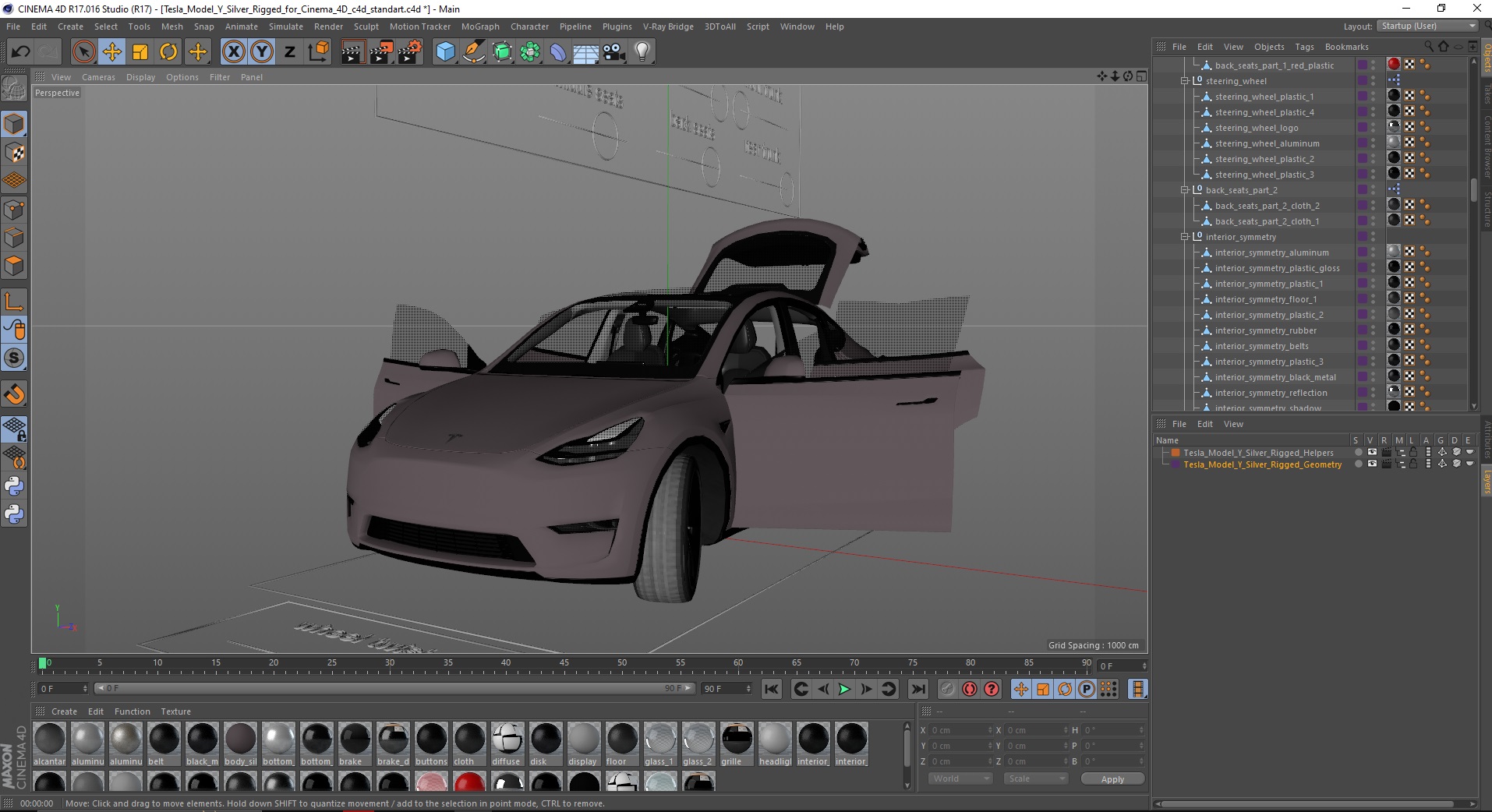Click Apply in coordinates panel

coord(1112,779)
